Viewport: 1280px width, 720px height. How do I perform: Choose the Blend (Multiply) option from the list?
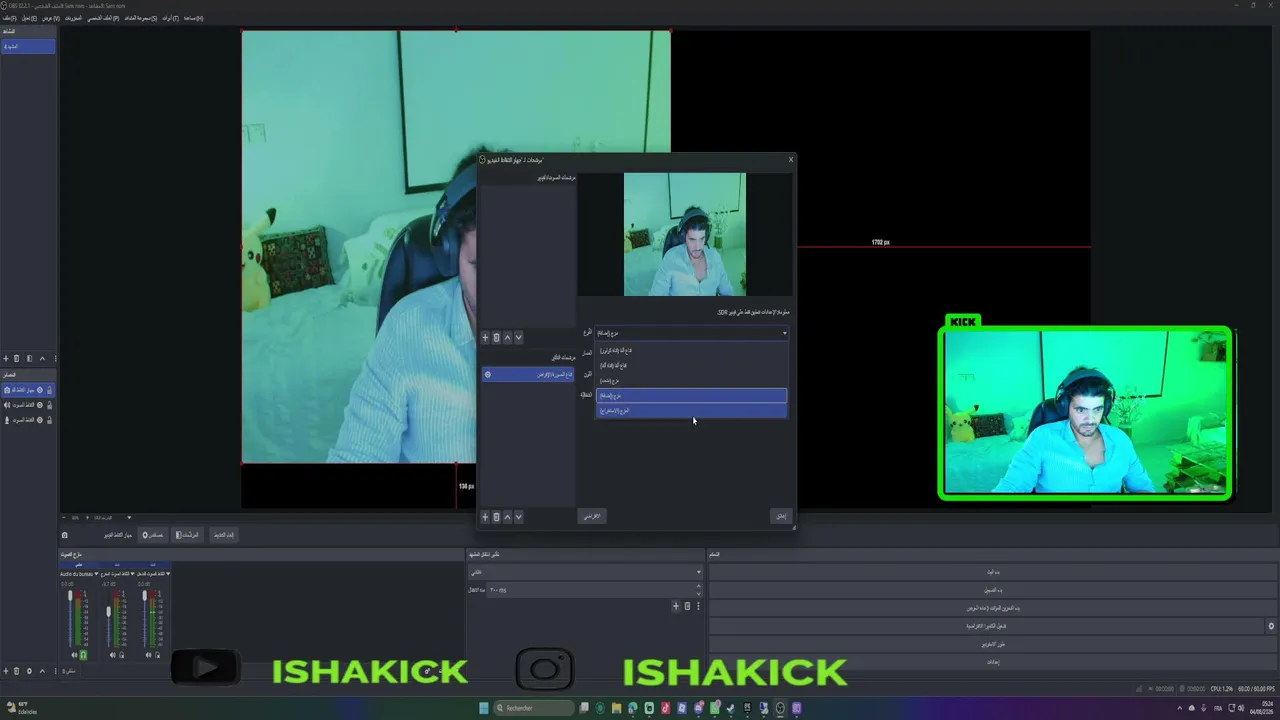pos(692,381)
